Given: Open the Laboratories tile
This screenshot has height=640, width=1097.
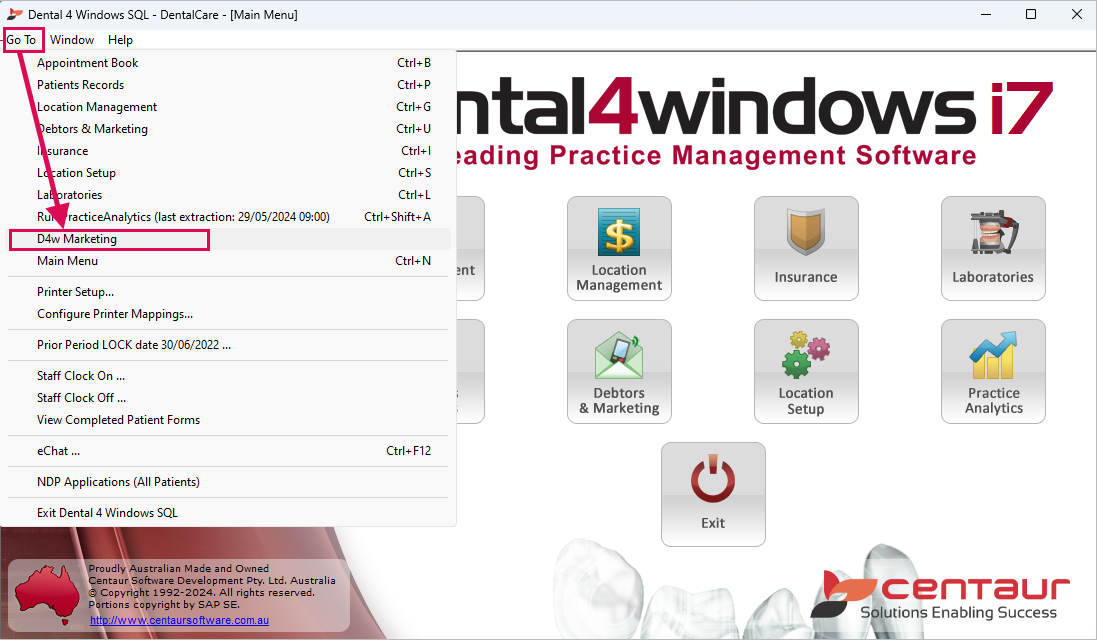Looking at the screenshot, I should coord(993,248).
